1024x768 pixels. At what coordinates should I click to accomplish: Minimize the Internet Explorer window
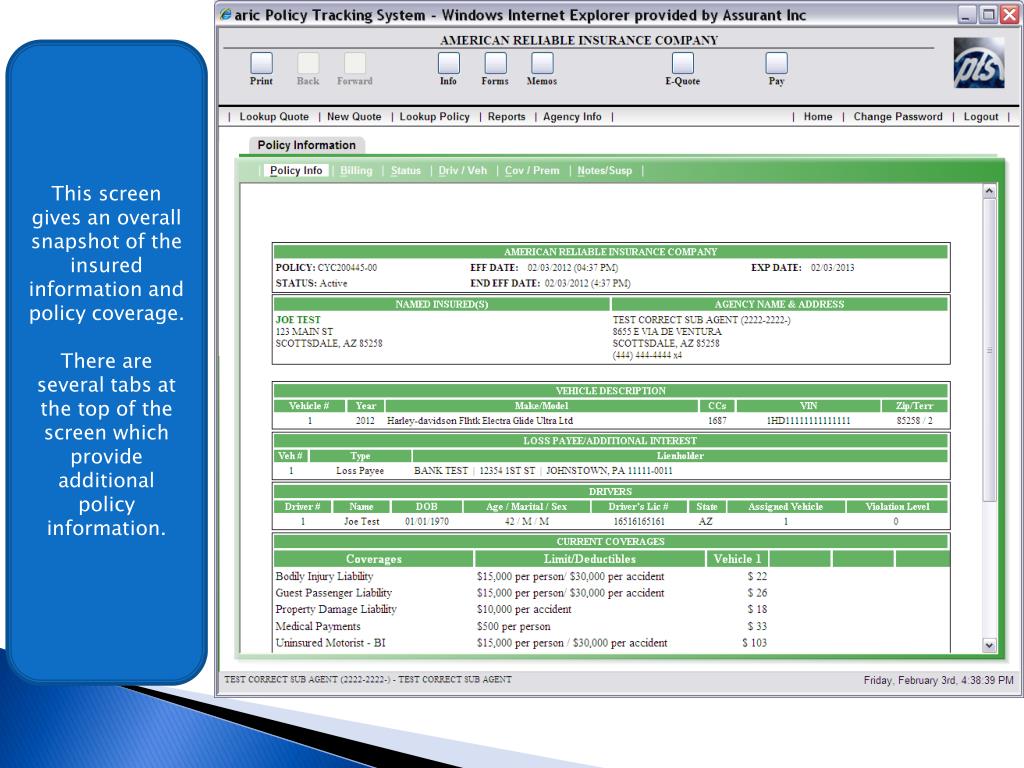[967, 14]
